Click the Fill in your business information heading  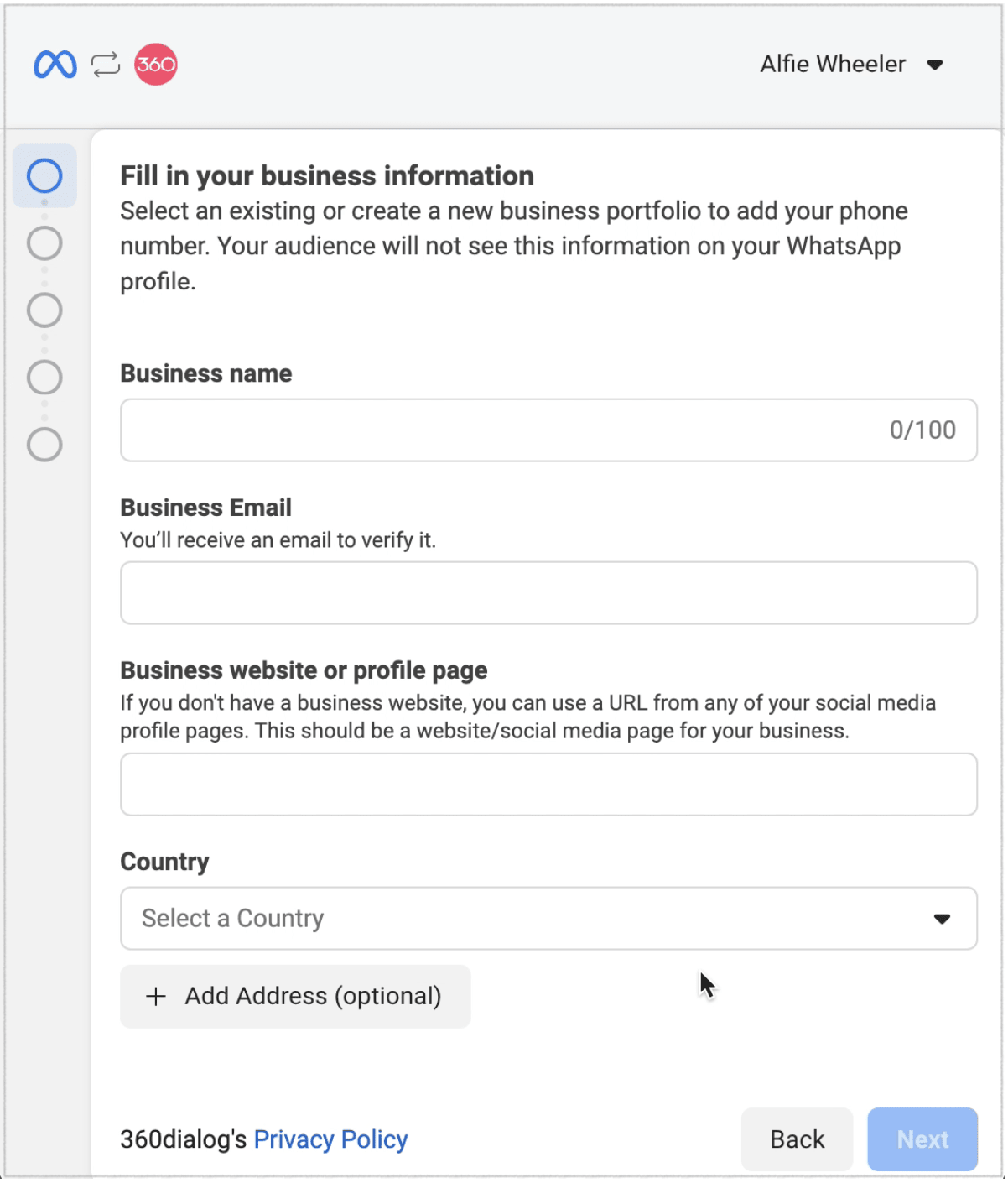point(327,176)
